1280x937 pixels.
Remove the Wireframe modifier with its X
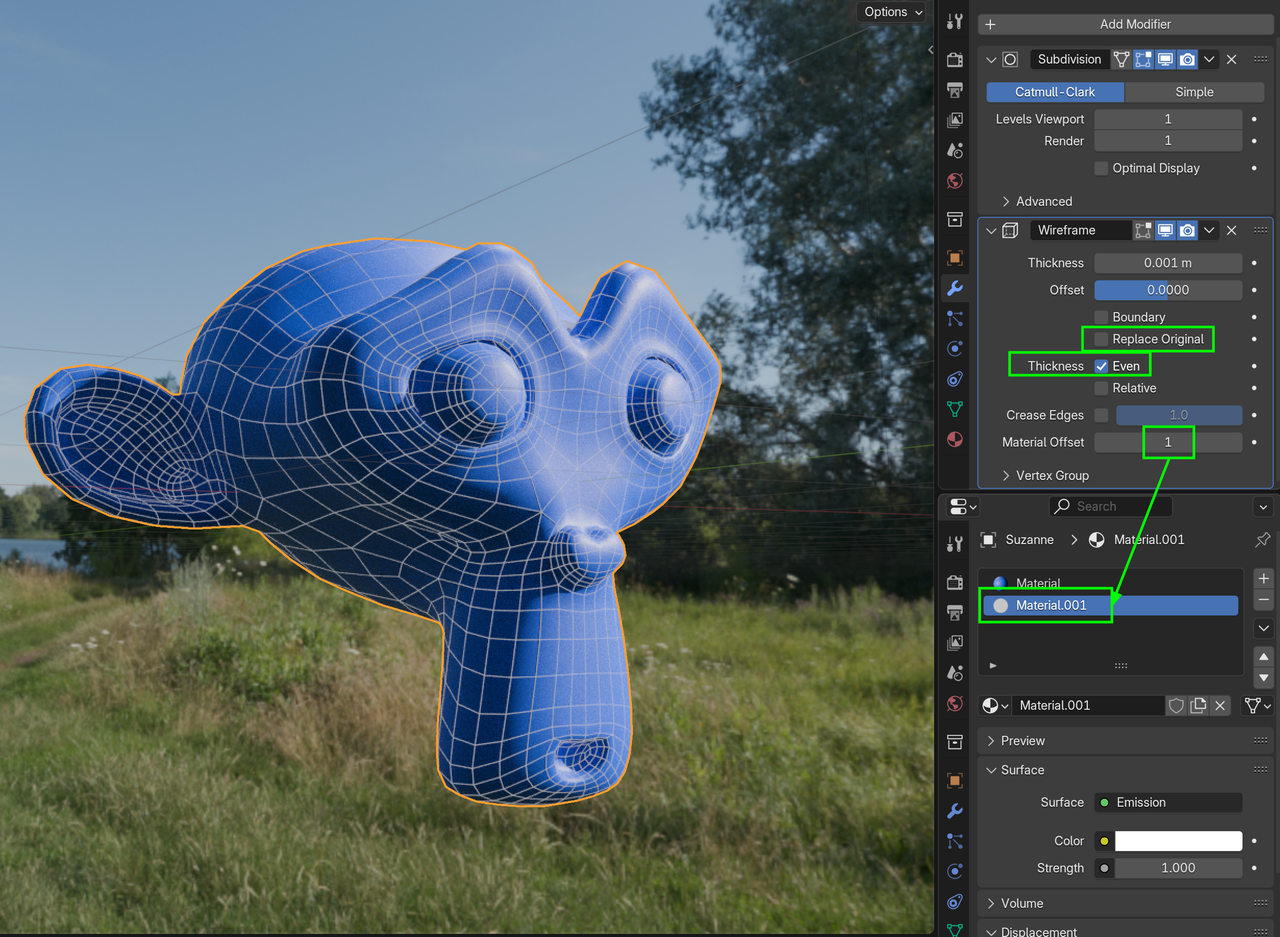pos(1231,230)
